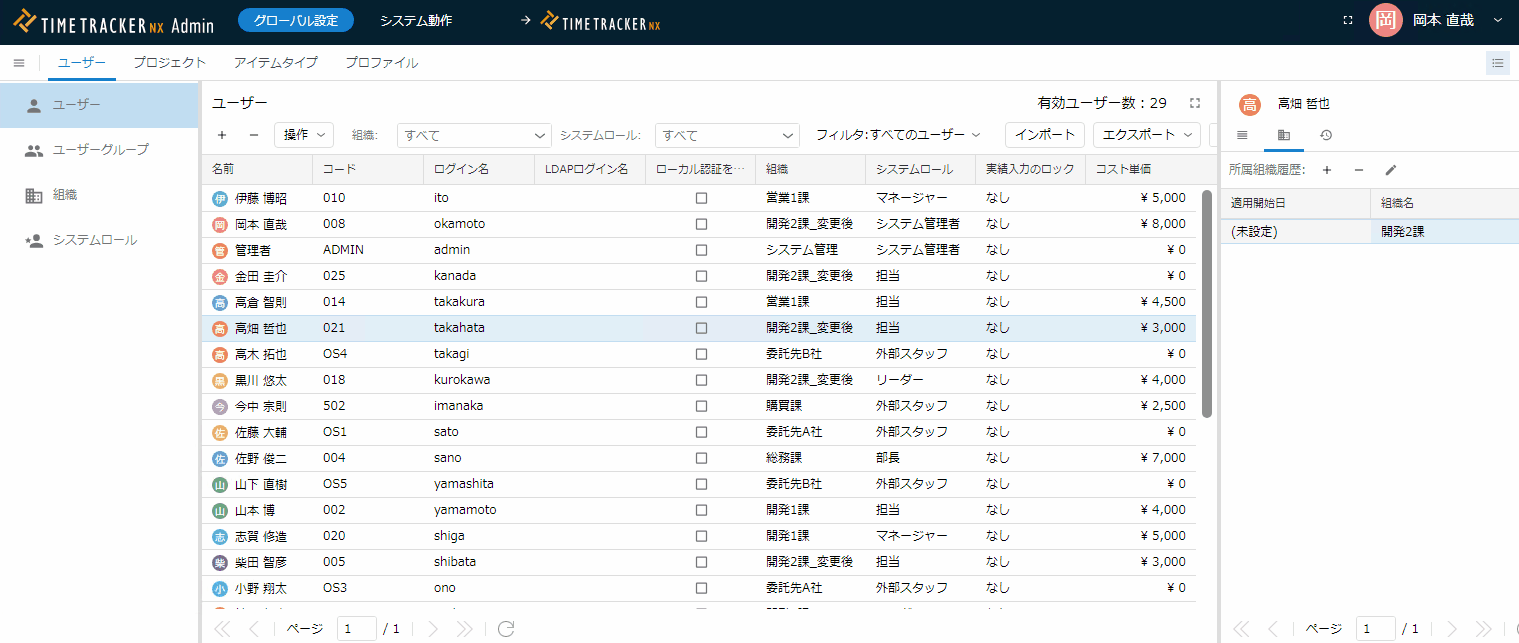Screen dimensions: 1519x643
Task: Check local auth box for 伊藤 博昭
Action: [x=701, y=198]
